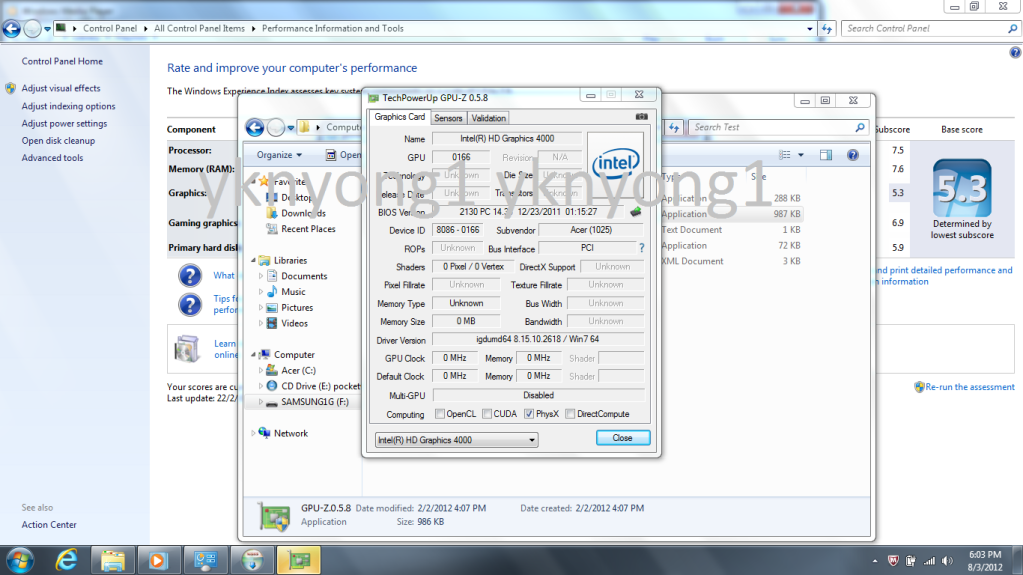This screenshot has width=1023, height=575.
Task: Expand the Acer (C:) drive node
Action: (x=261, y=370)
